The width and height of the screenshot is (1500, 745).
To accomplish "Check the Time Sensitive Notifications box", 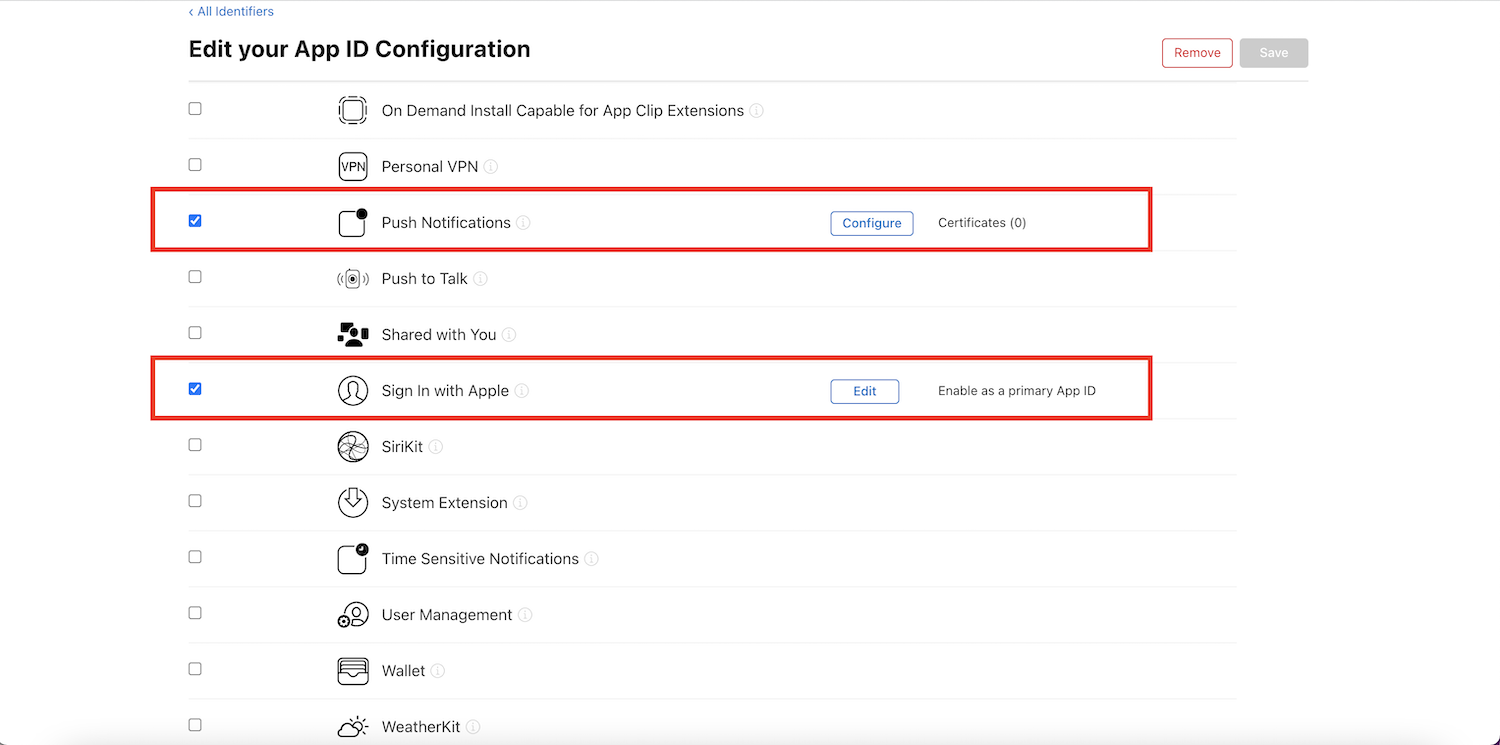I will [195, 557].
